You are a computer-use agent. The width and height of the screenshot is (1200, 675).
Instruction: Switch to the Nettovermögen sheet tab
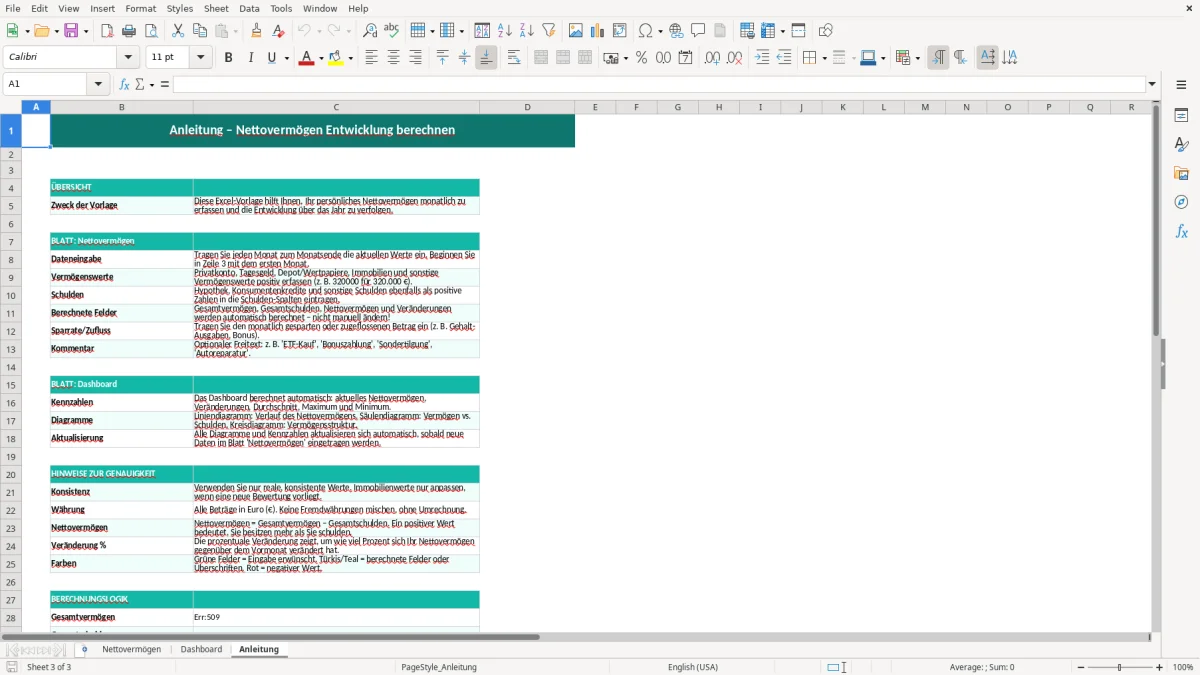click(131, 649)
